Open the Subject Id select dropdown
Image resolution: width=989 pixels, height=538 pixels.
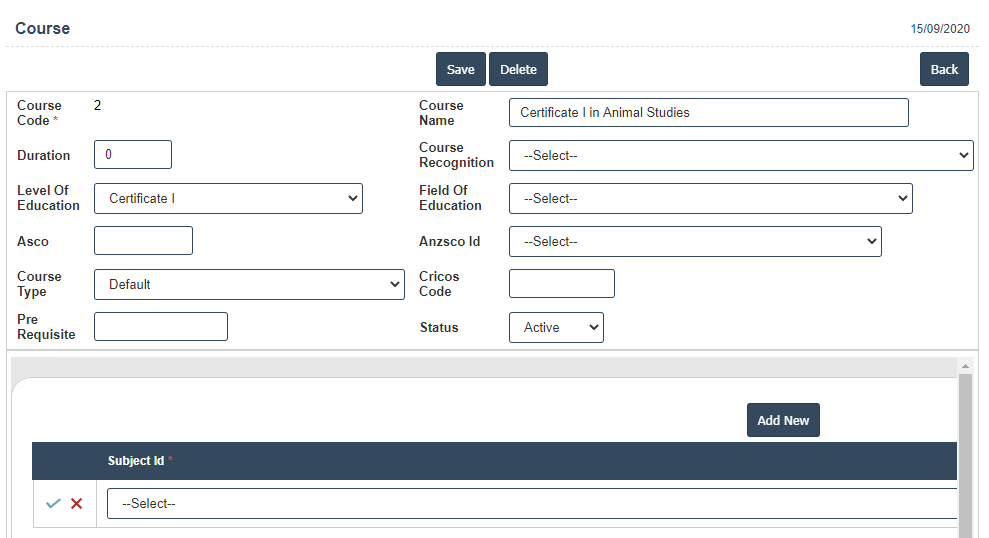(532, 504)
